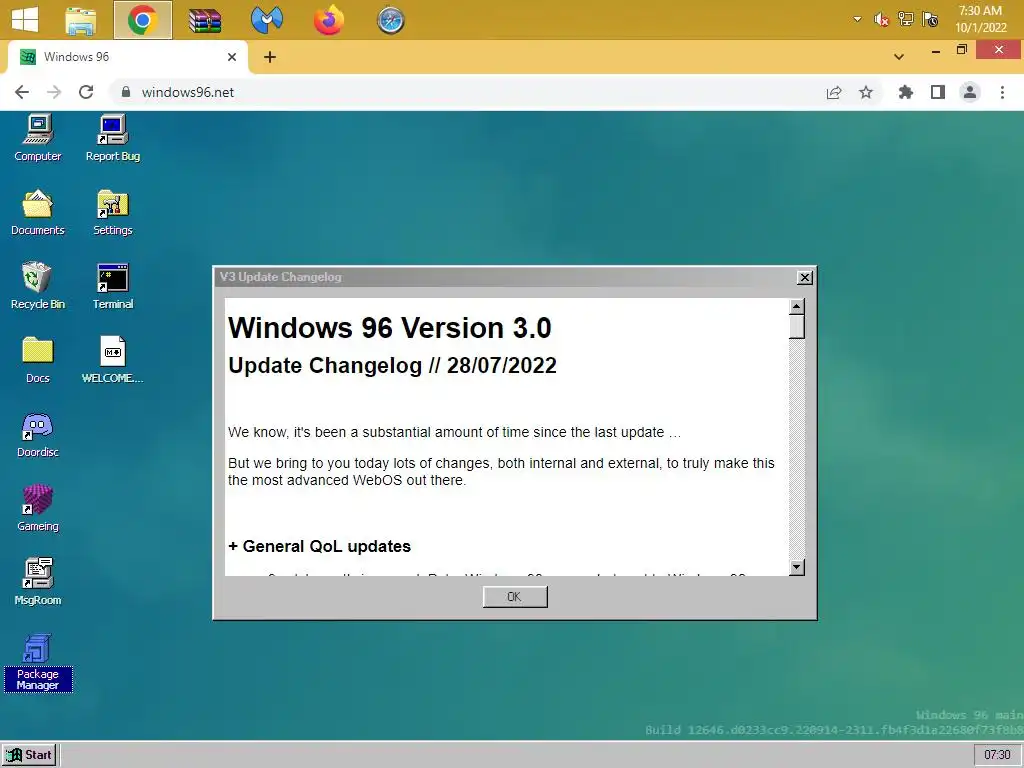
Task: Click the changelog scrollbar thumb
Action: tap(796, 327)
